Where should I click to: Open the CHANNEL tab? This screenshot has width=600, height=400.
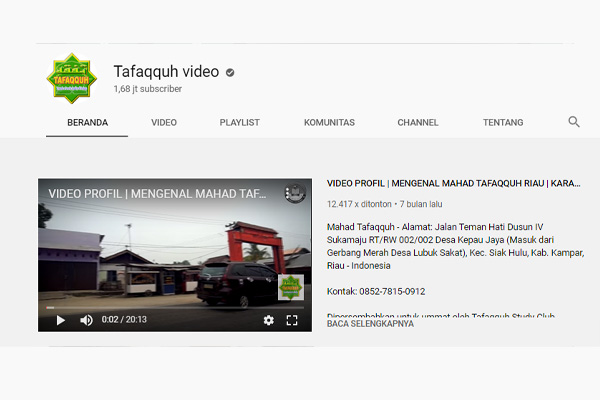418,122
